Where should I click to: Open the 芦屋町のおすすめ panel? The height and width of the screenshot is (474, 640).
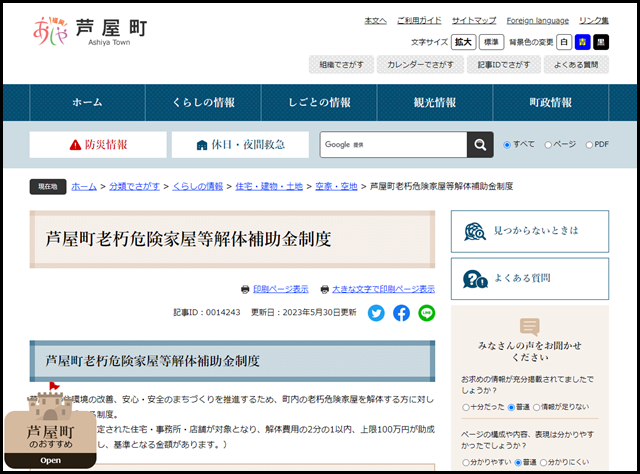click(50, 438)
